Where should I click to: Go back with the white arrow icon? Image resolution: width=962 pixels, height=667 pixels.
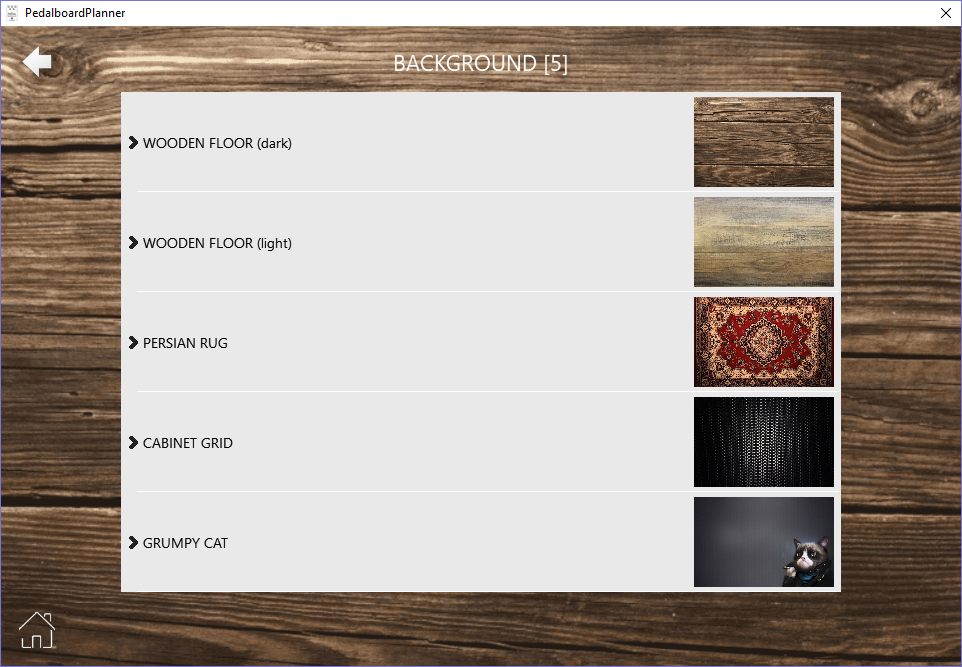37,61
